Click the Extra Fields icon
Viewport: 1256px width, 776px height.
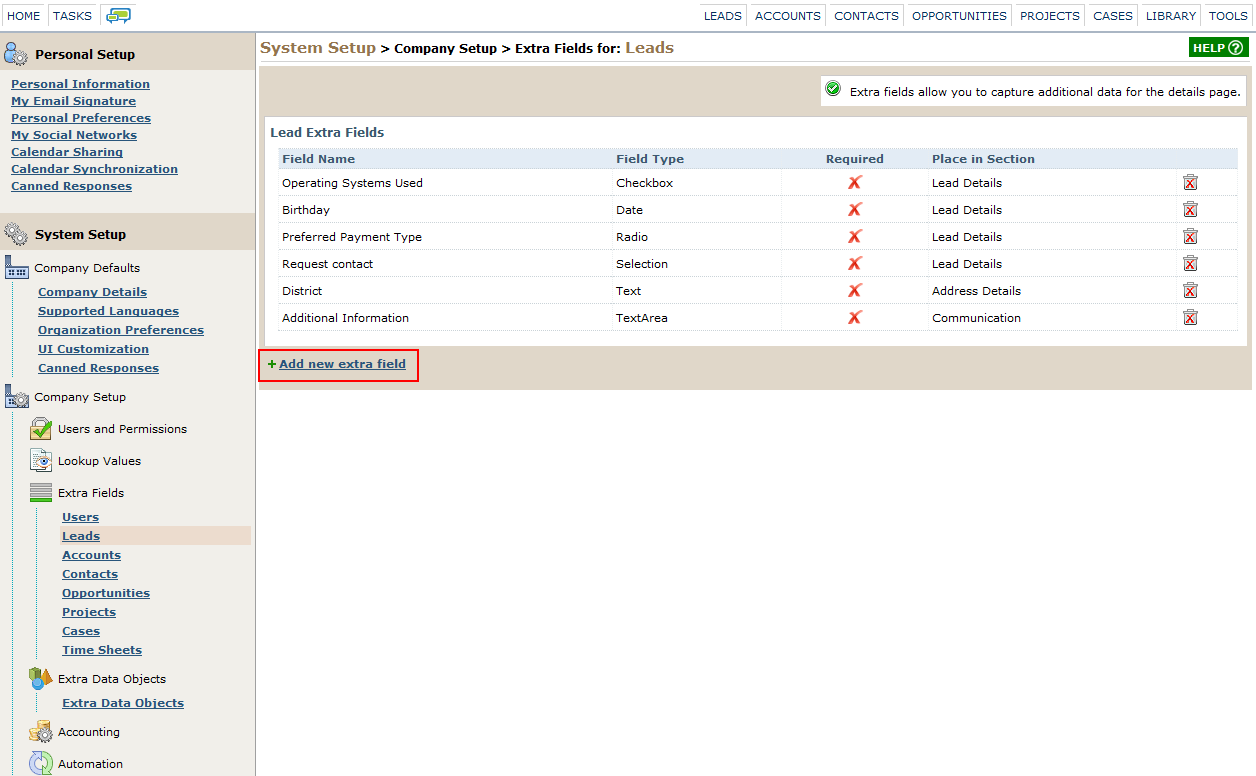(41, 493)
